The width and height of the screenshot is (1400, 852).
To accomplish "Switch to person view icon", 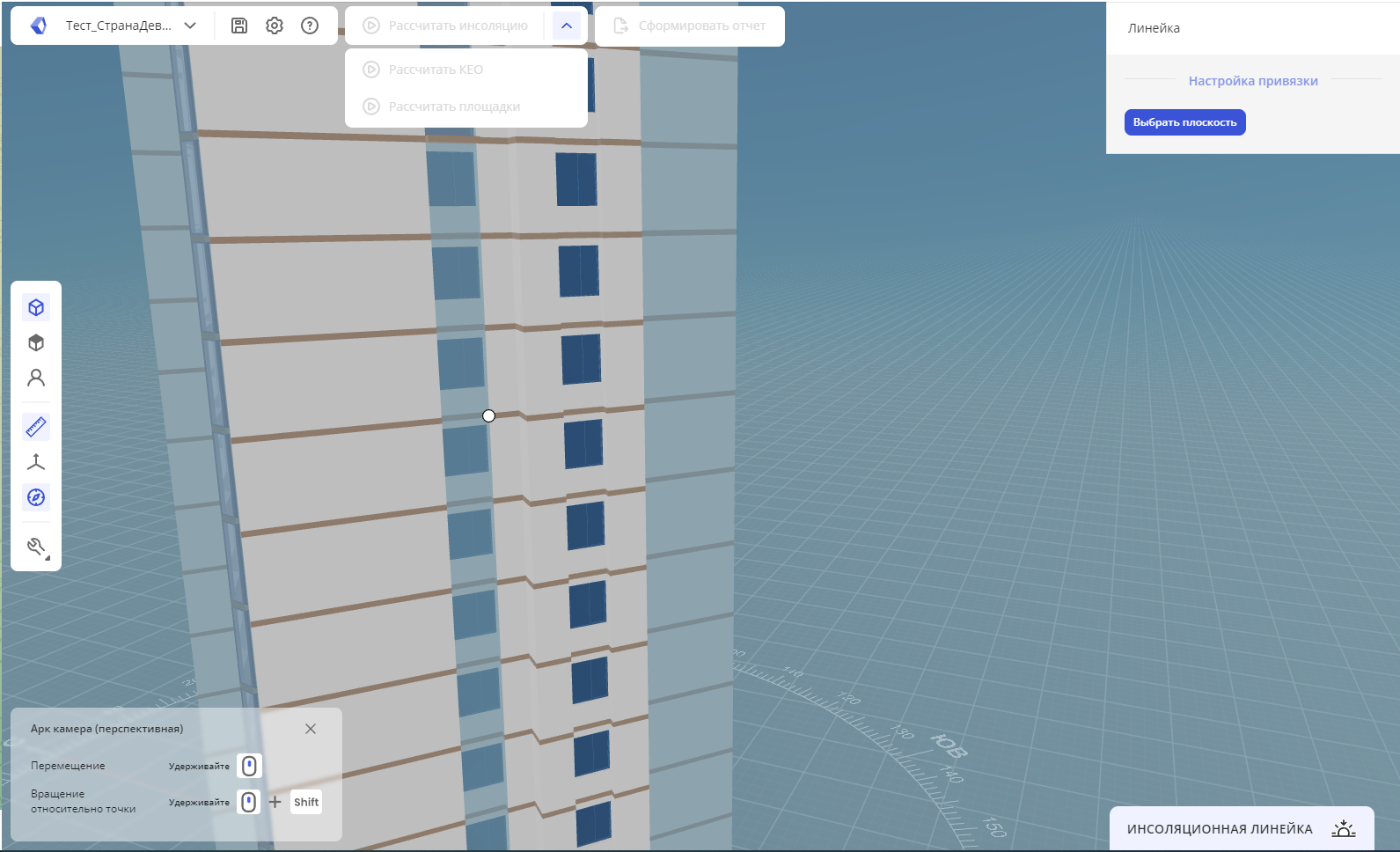I will [36, 378].
